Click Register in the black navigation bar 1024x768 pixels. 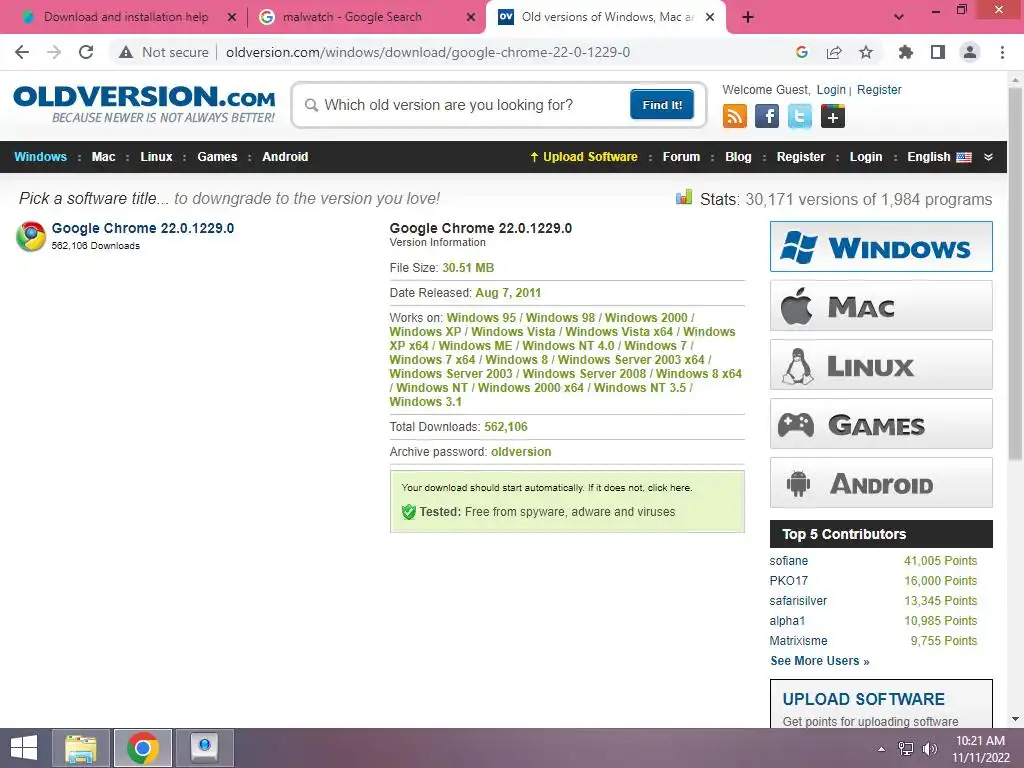tap(801, 157)
